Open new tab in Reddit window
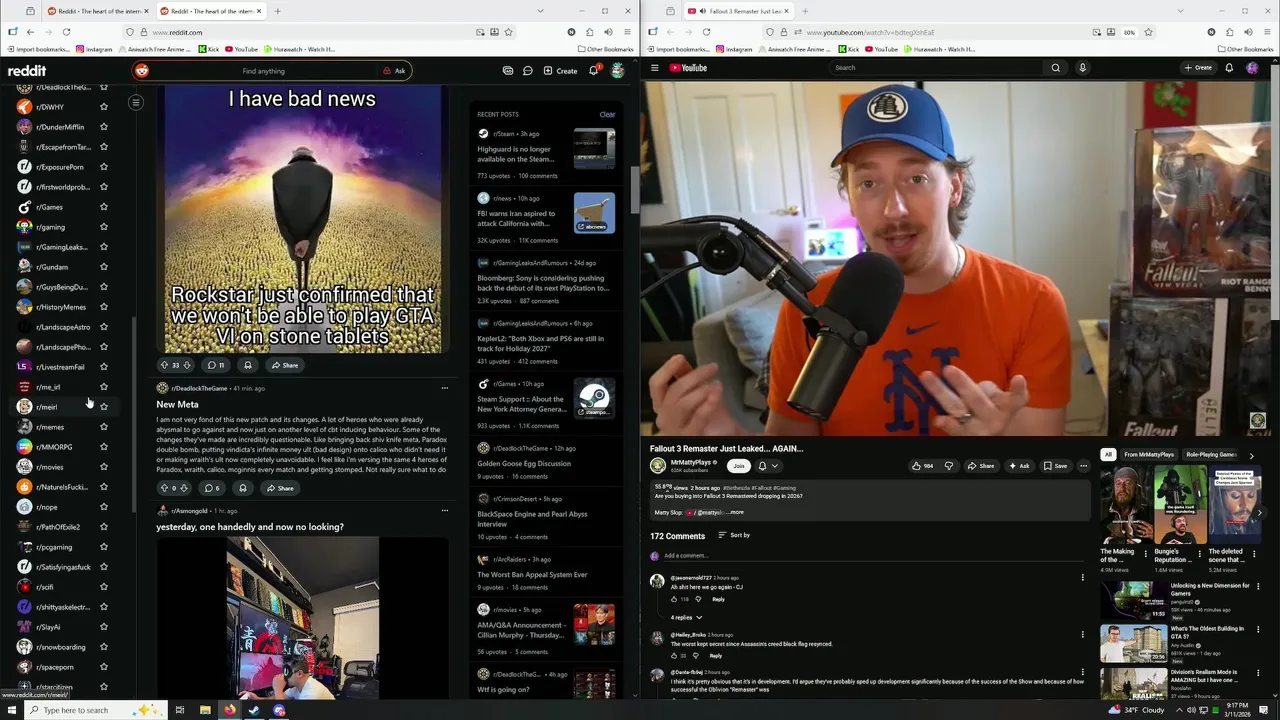This screenshot has width=1280, height=720. click(x=277, y=11)
